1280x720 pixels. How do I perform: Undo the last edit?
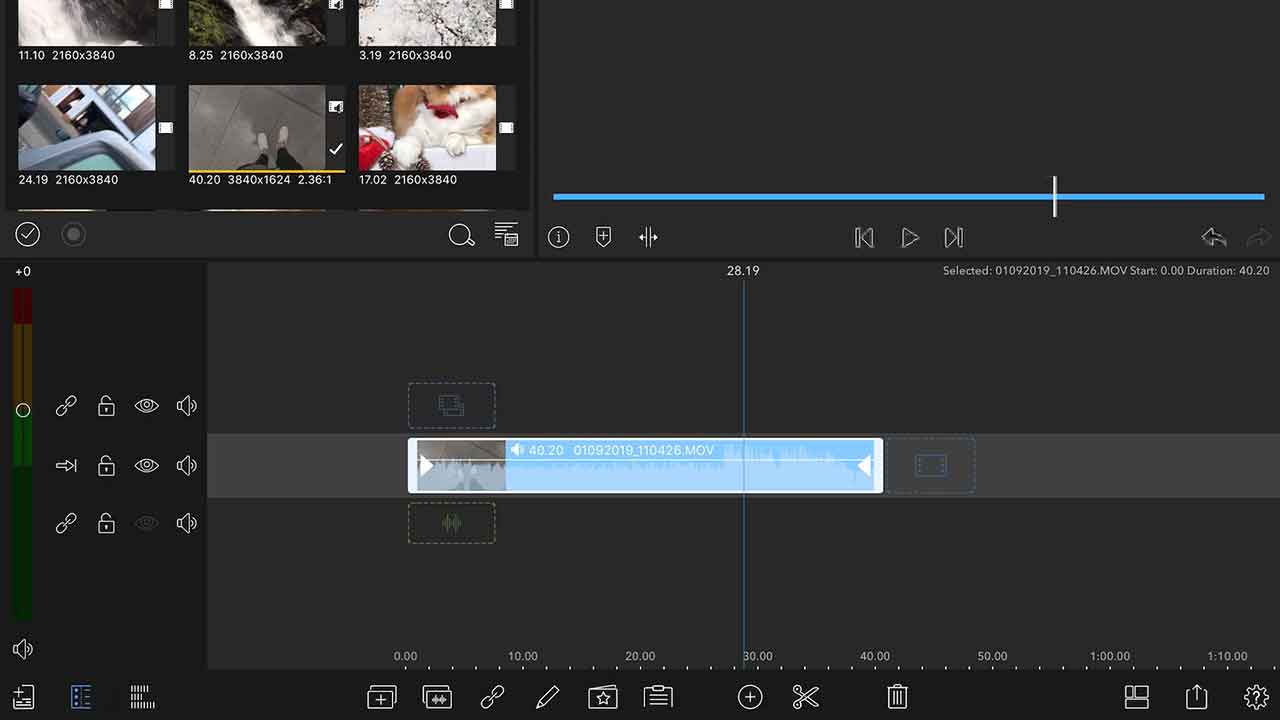[1213, 237]
